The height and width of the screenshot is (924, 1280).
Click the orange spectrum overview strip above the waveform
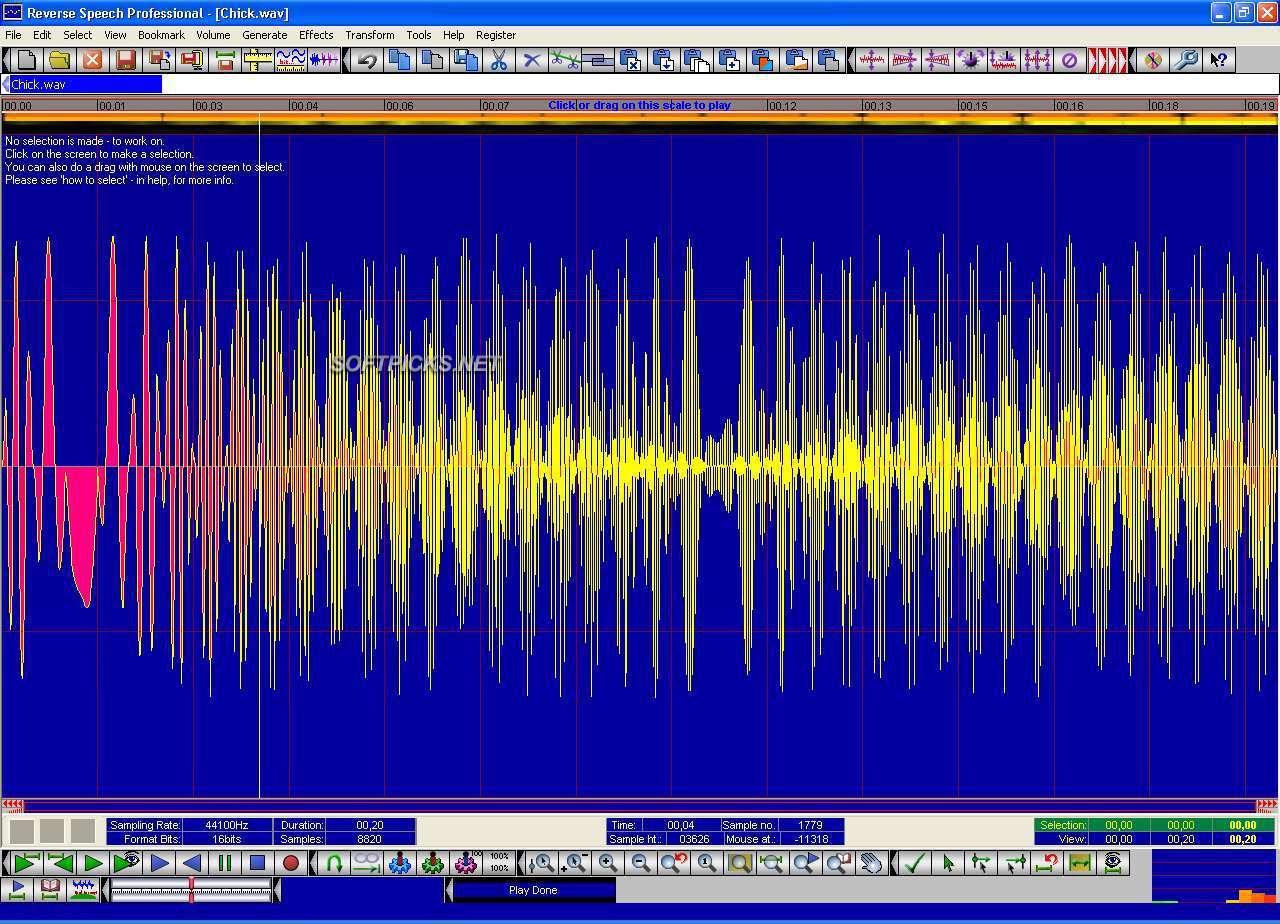coord(639,121)
